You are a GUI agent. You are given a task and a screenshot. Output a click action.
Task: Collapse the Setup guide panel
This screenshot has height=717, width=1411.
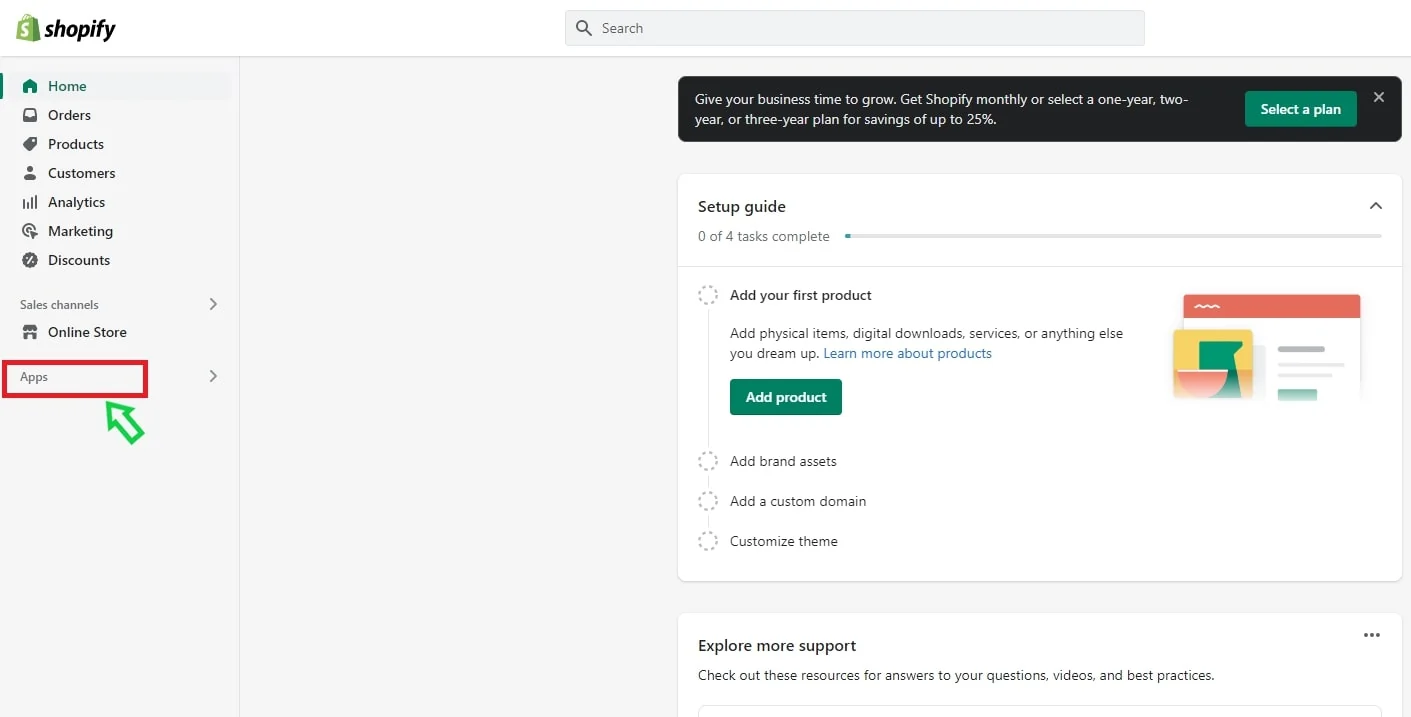pyautogui.click(x=1375, y=206)
